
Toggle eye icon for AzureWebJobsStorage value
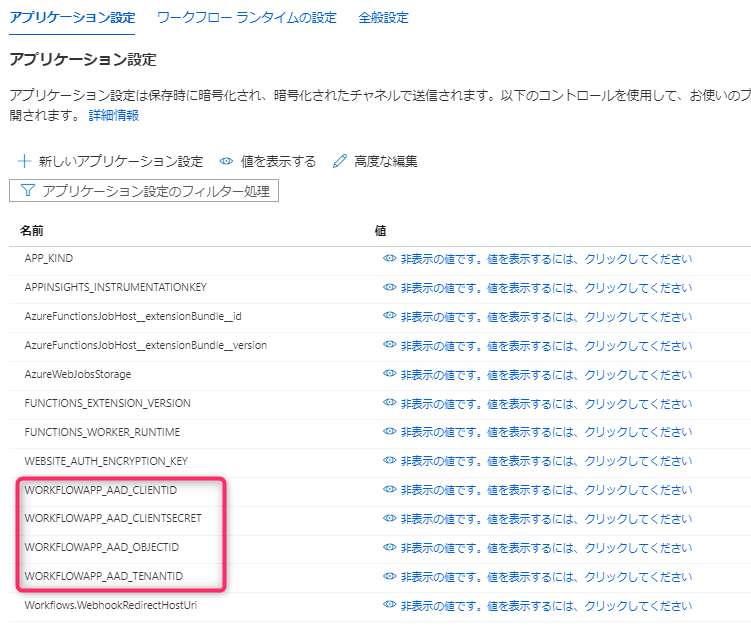click(389, 373)
